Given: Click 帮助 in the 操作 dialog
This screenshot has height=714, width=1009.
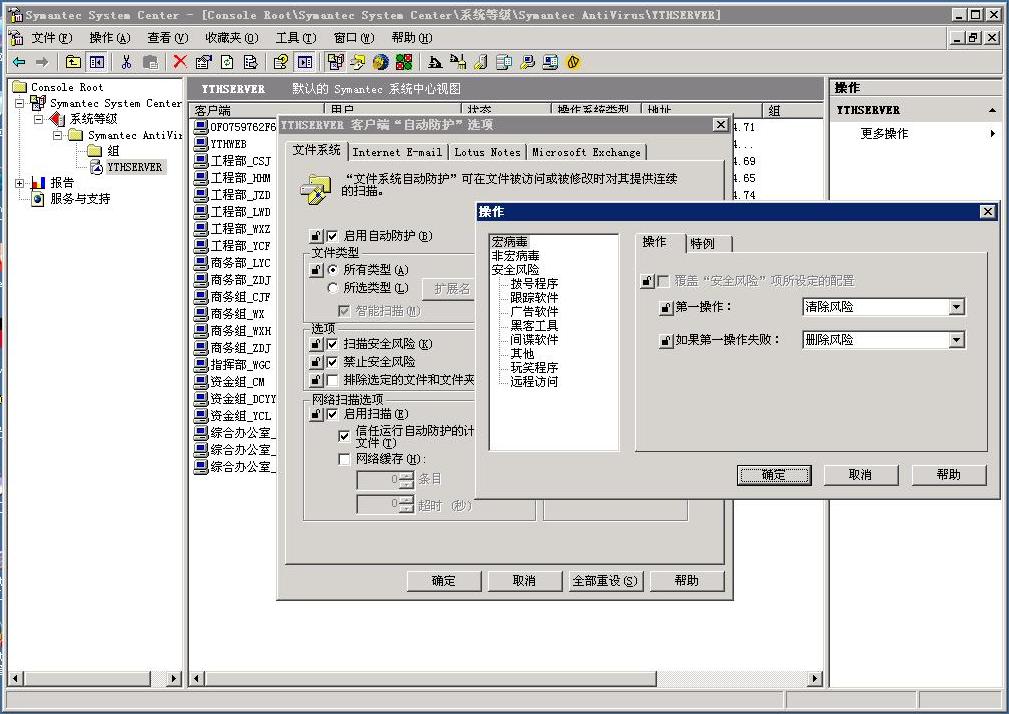Looking at the screenshot, I should point(949,475).
